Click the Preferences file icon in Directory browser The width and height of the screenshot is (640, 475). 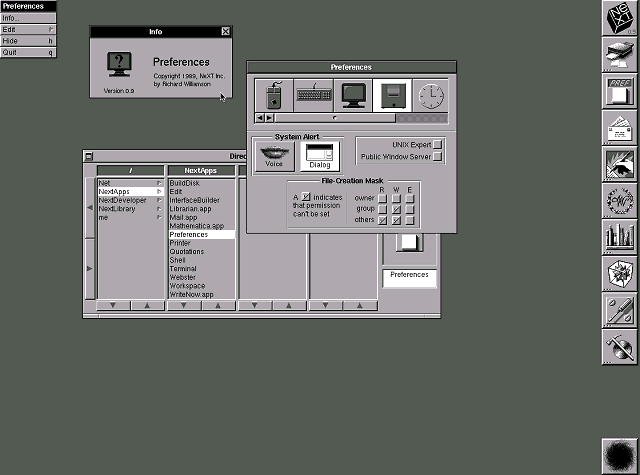point(409,243)
